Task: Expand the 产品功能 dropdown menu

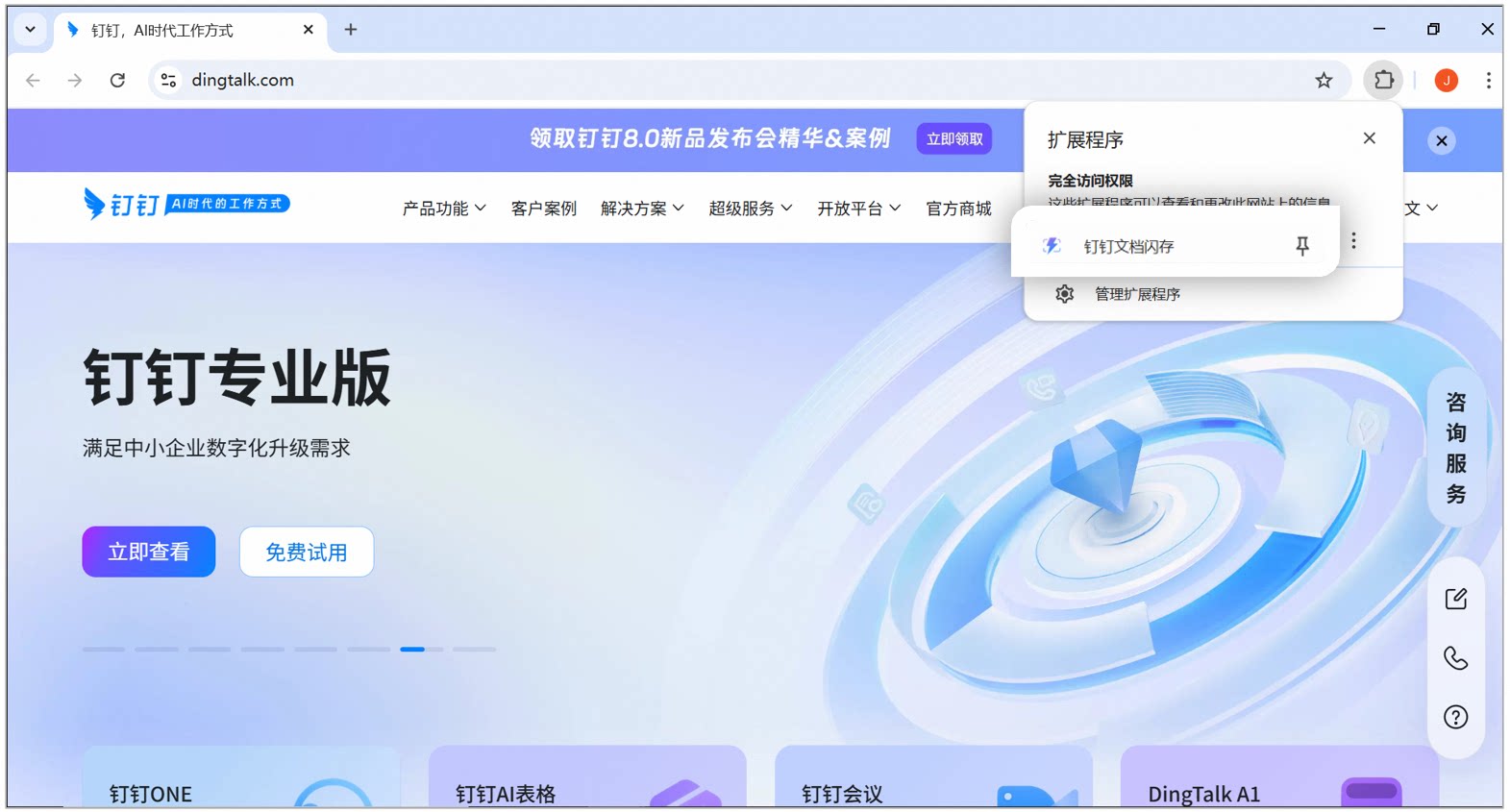Action: point(444,209)
